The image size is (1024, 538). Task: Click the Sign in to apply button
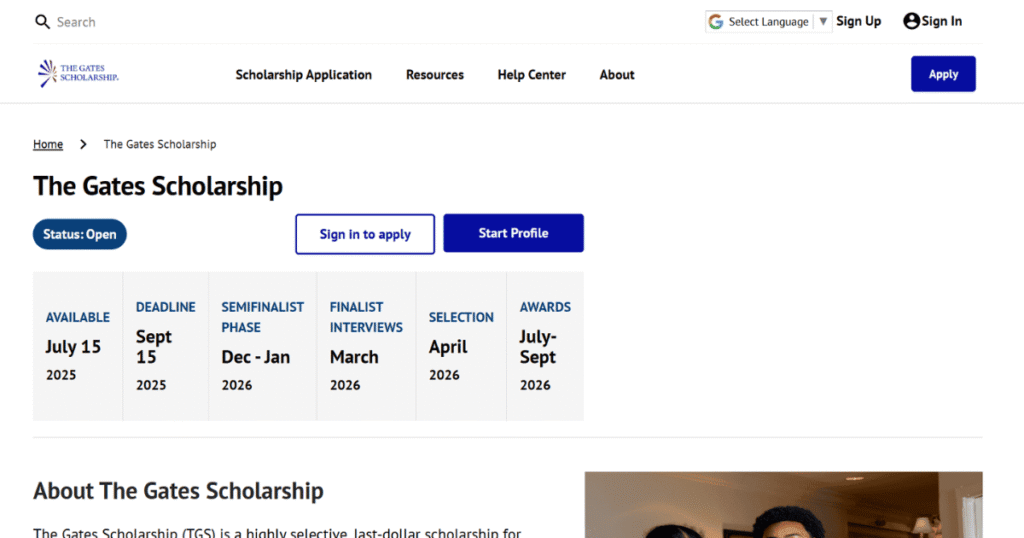[365, 234]
